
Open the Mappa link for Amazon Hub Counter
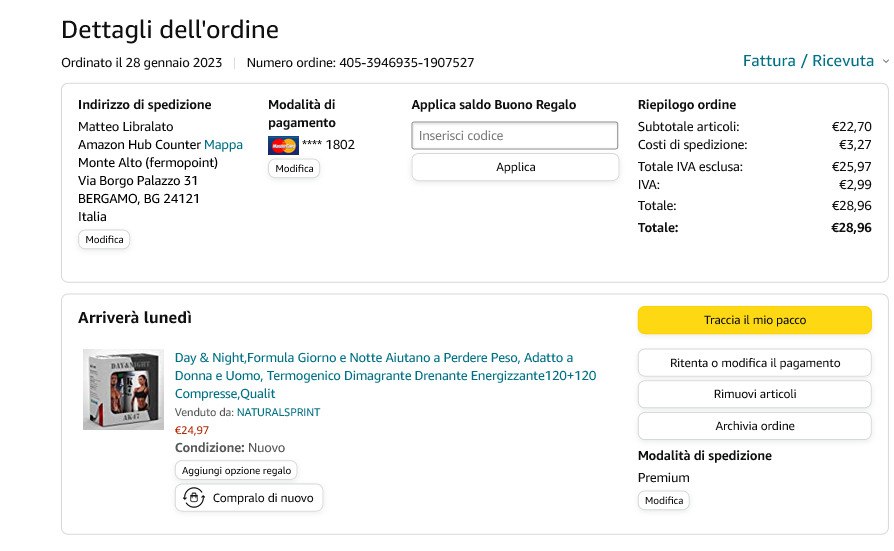223,145
